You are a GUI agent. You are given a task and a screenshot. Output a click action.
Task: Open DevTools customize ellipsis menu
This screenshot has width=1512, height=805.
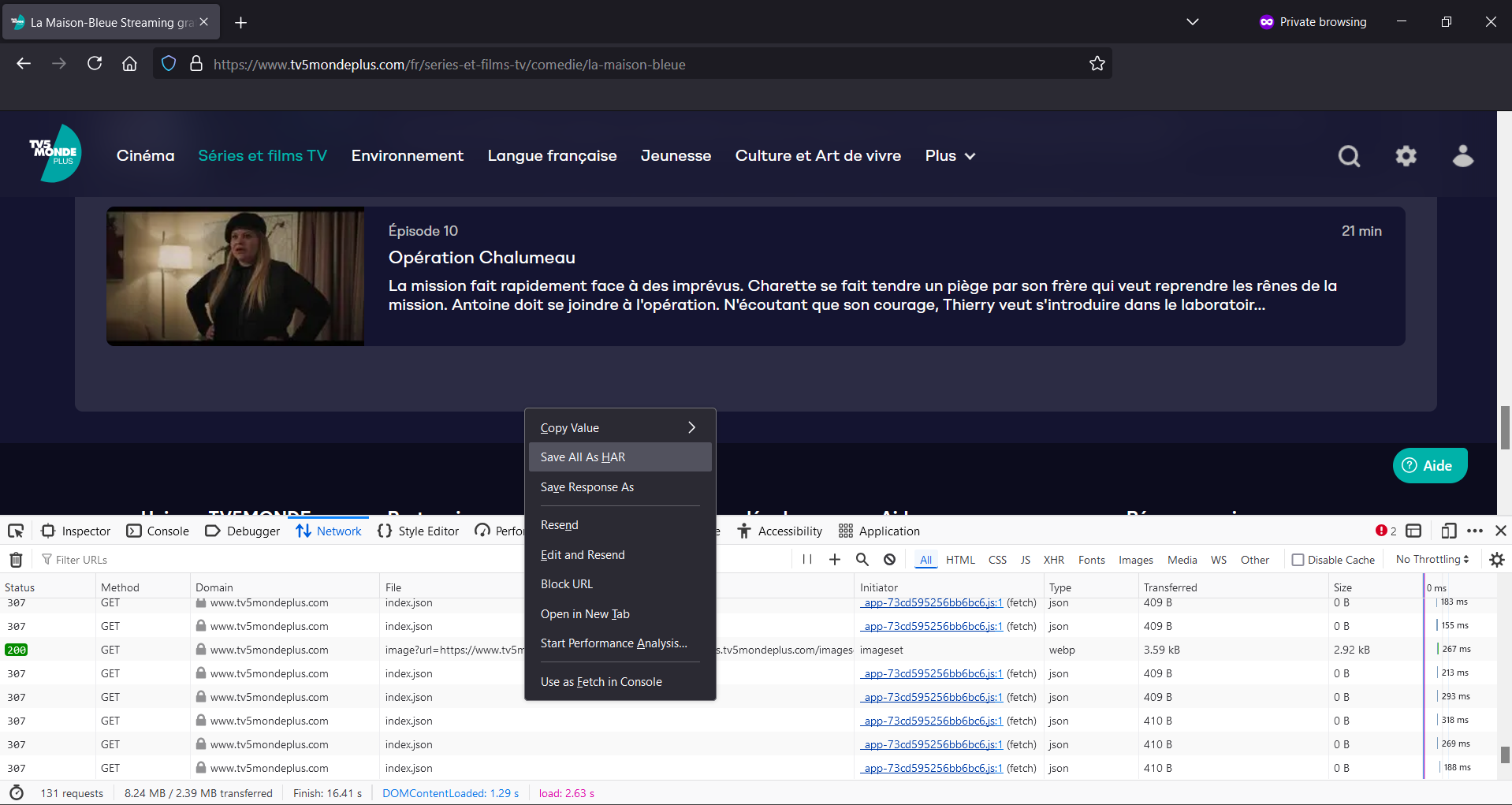point(1475,531)
